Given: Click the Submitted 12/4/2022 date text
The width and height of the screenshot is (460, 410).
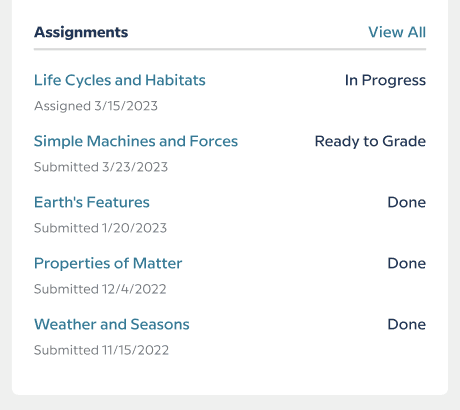Looking at the screenshot, I should [100, 289].
